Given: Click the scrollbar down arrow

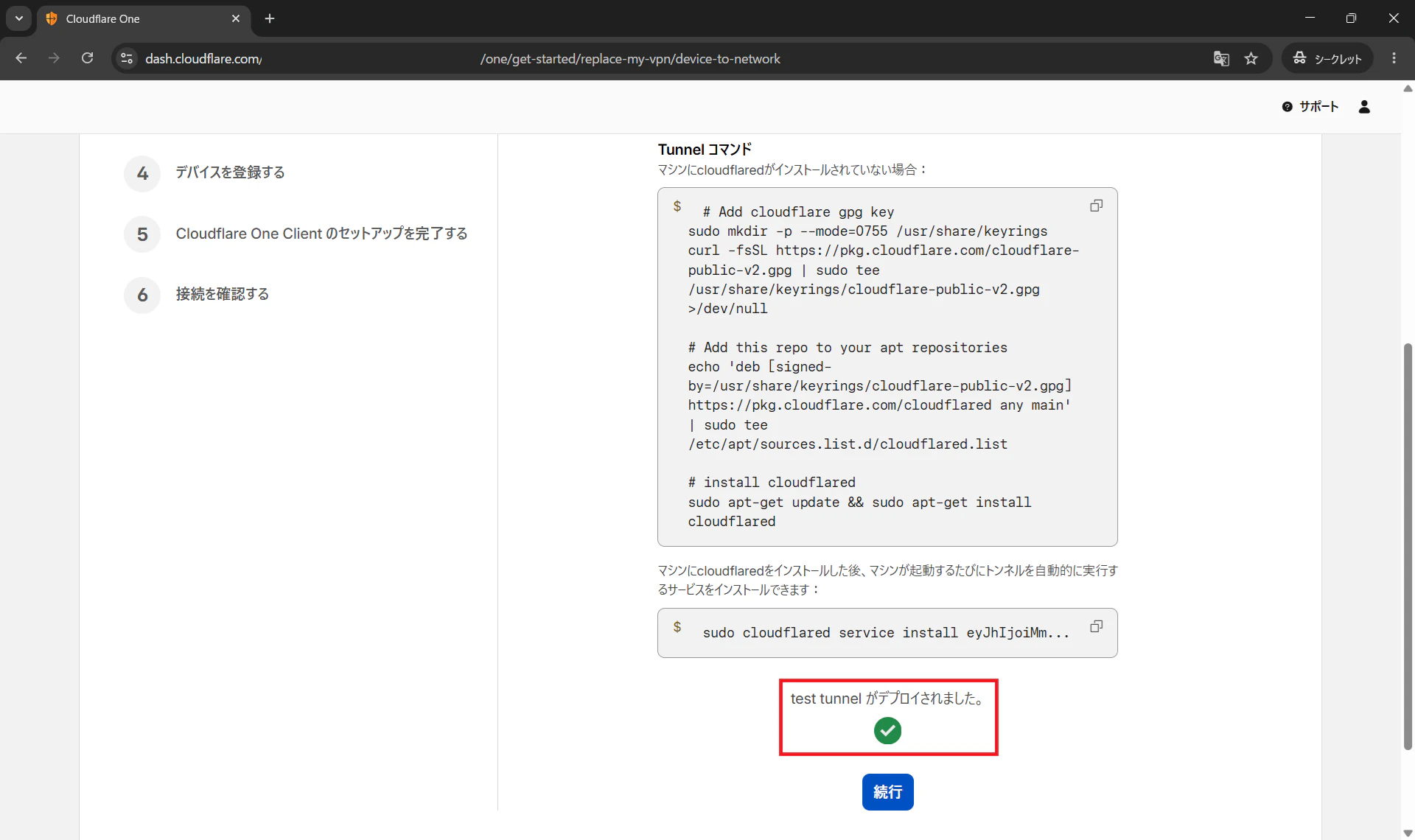Looking at the screenshot, I should (x=1408, y=833).
